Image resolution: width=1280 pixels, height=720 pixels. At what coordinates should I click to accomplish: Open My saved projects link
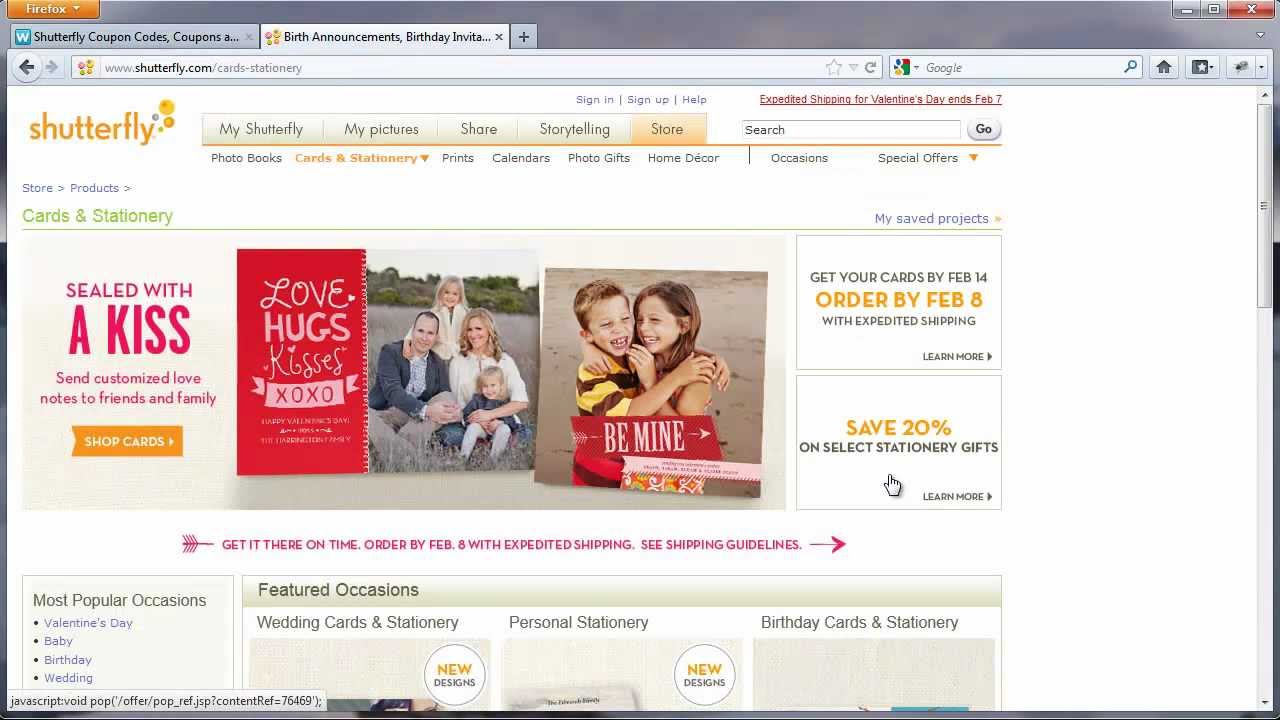[x=937, y=218]
